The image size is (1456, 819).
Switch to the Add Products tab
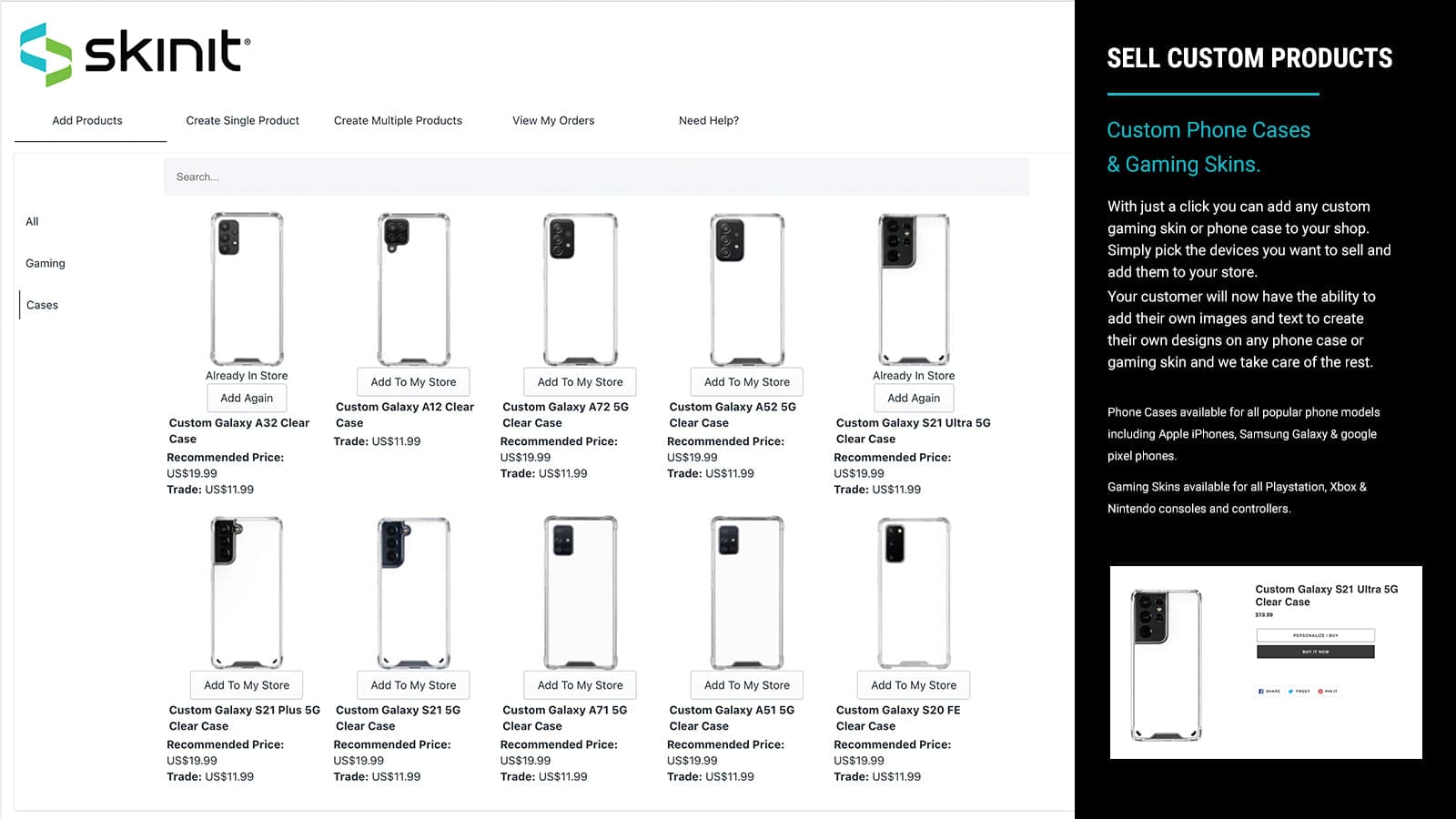88,120
